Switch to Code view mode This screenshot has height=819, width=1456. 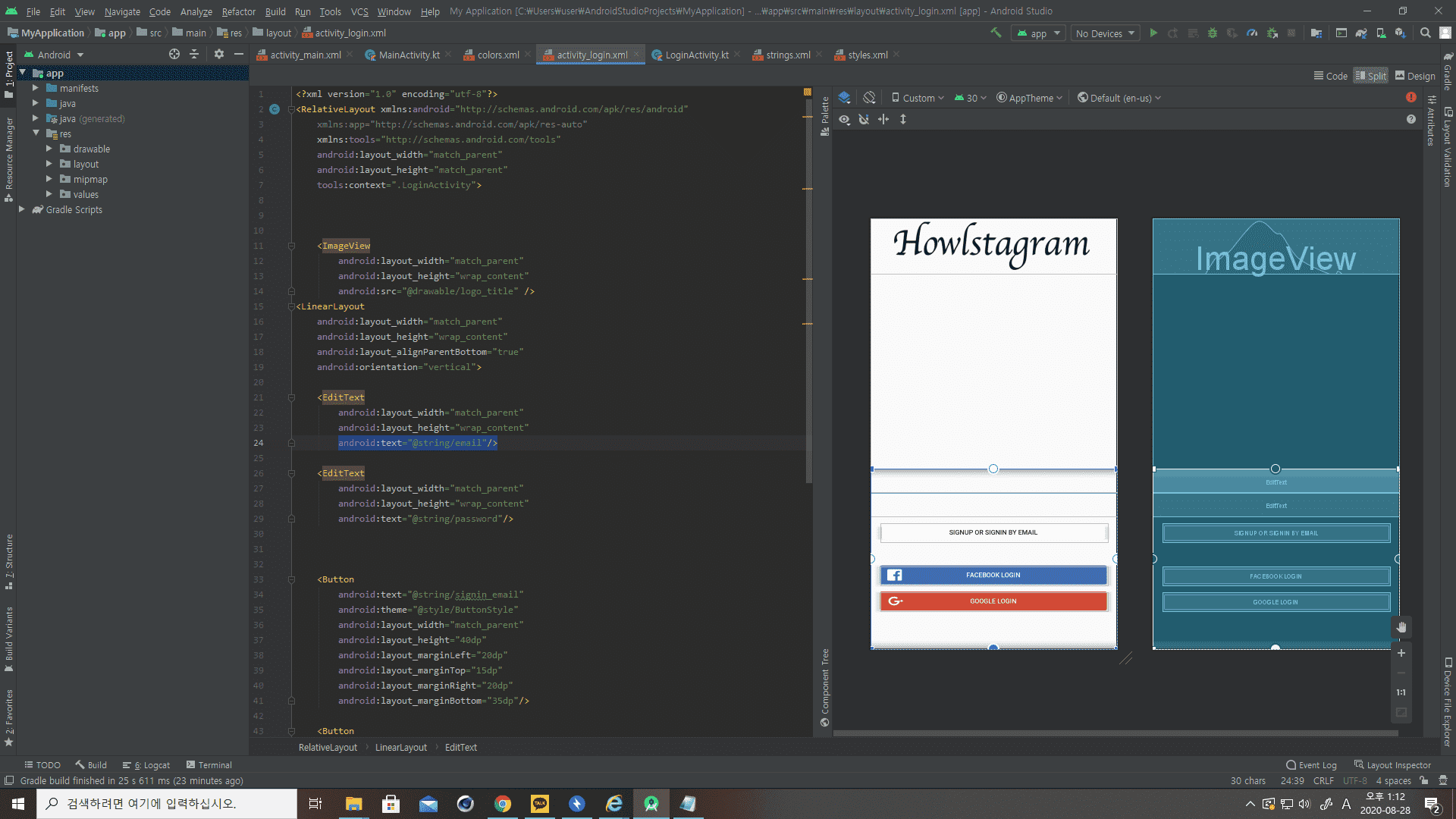[1330, 76]
